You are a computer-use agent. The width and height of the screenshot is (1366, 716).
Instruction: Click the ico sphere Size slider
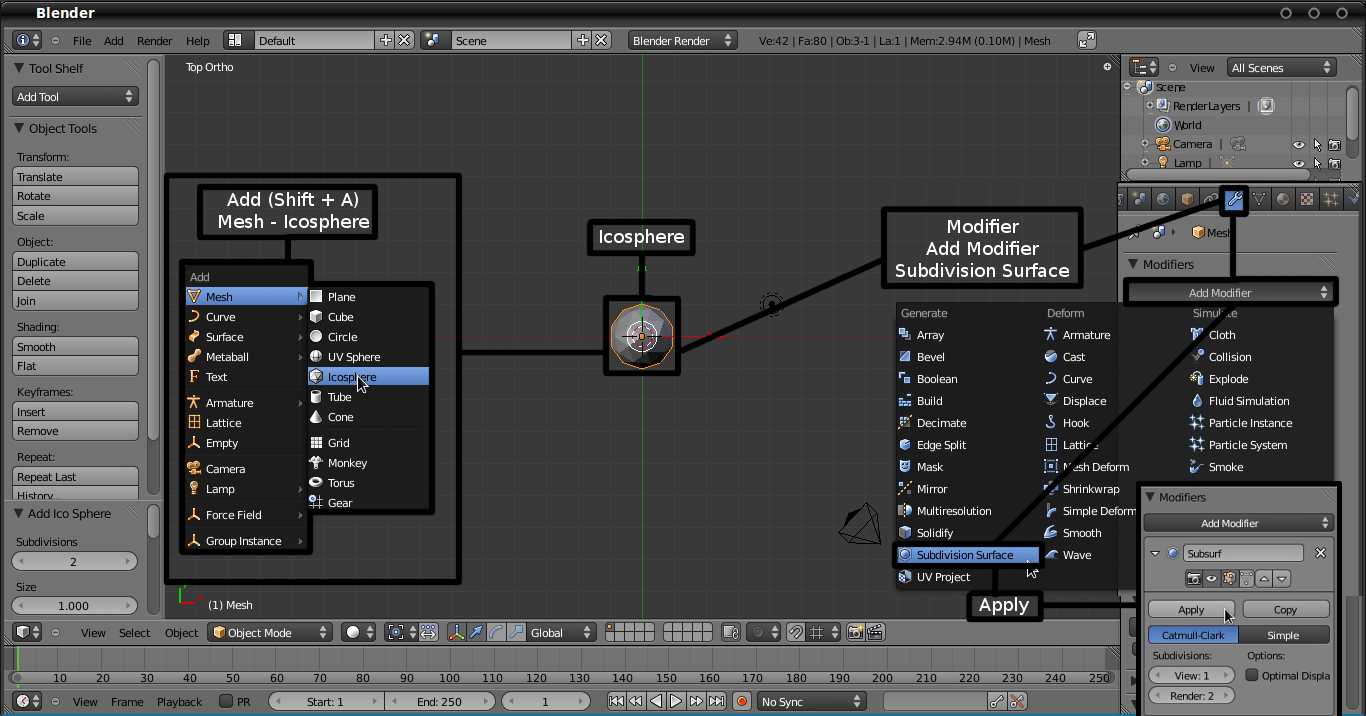point(75,606)
